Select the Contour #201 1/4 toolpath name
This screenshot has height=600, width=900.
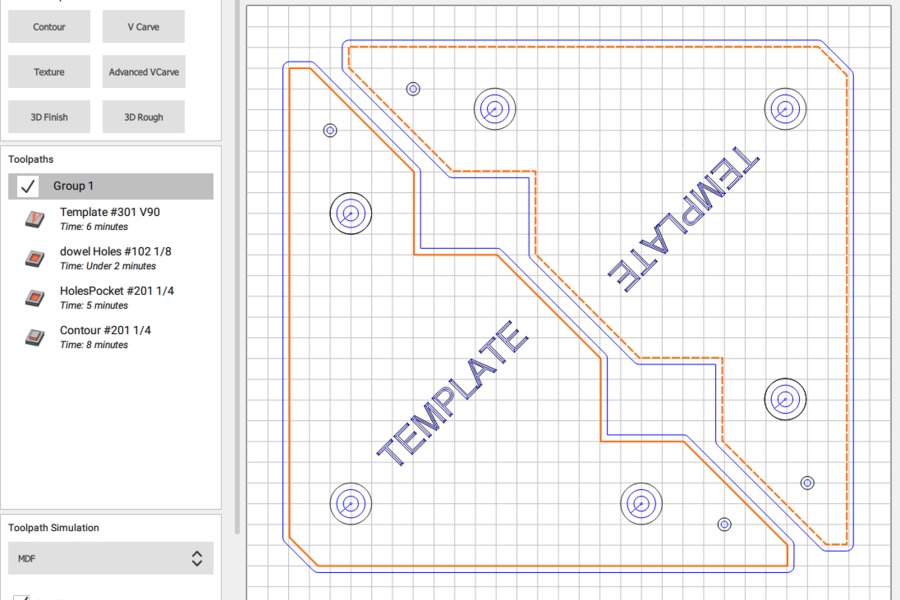pyautogui.click(x=105, y=330)
